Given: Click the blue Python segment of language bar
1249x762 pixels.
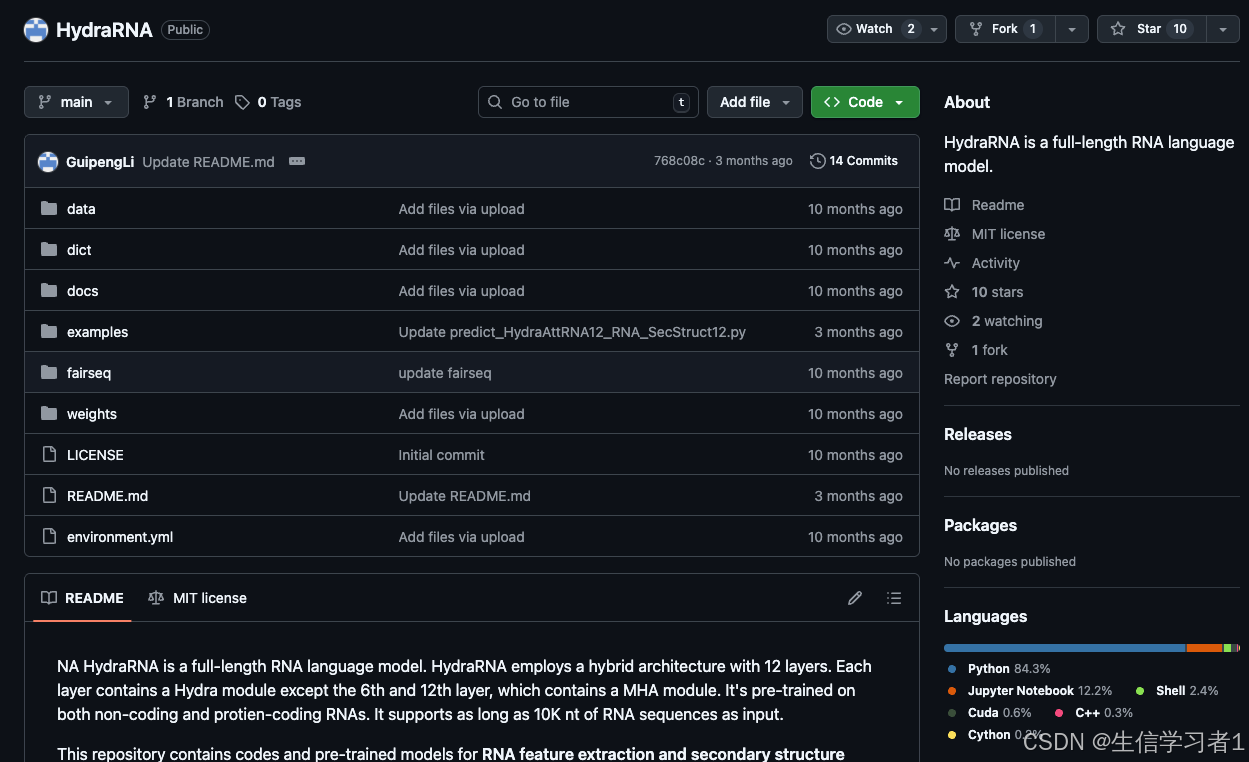Looking at the screenshot, I should 1065,648.
